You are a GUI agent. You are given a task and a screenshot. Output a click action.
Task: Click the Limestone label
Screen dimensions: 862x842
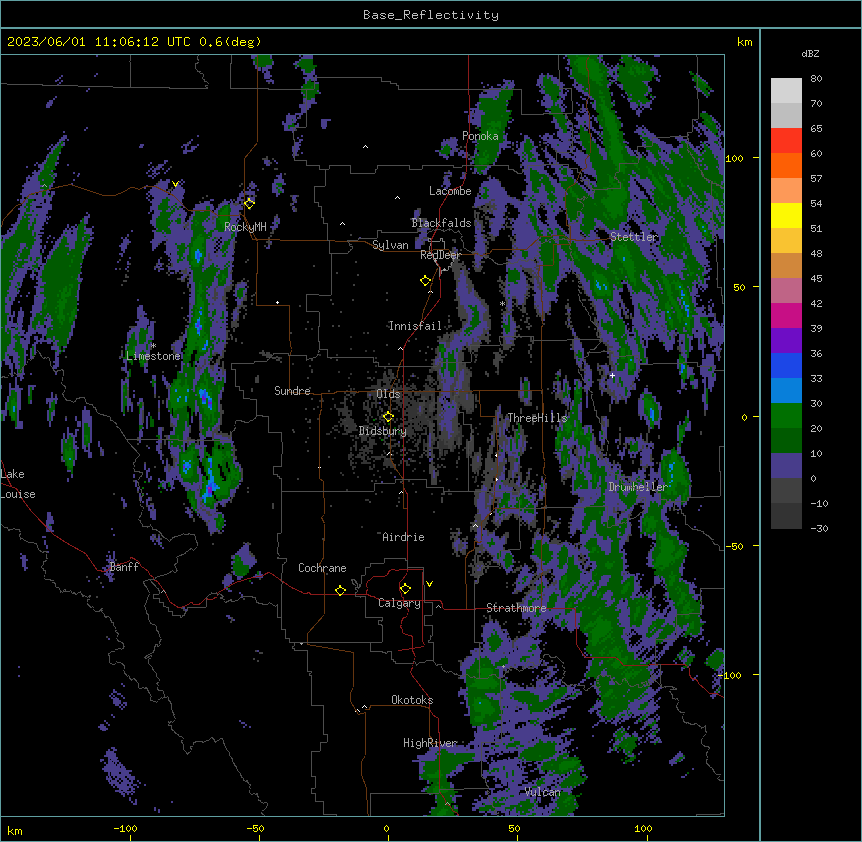[153, 356]
